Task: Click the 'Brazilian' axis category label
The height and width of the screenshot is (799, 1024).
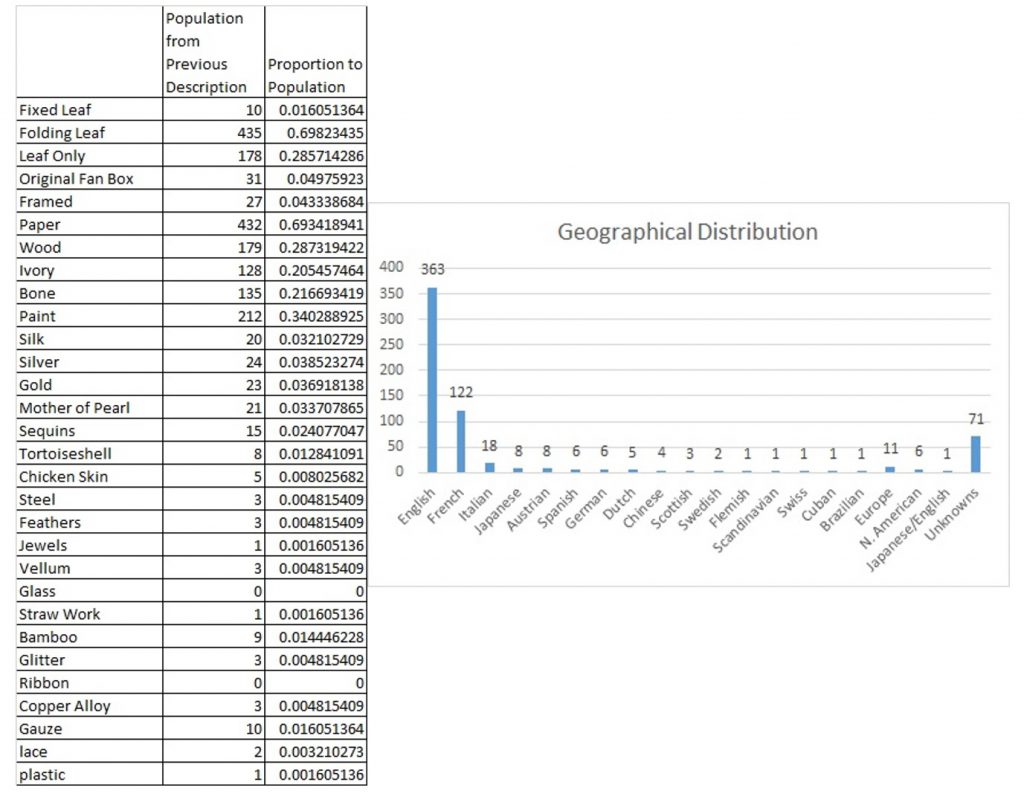Action: point(841,510)
